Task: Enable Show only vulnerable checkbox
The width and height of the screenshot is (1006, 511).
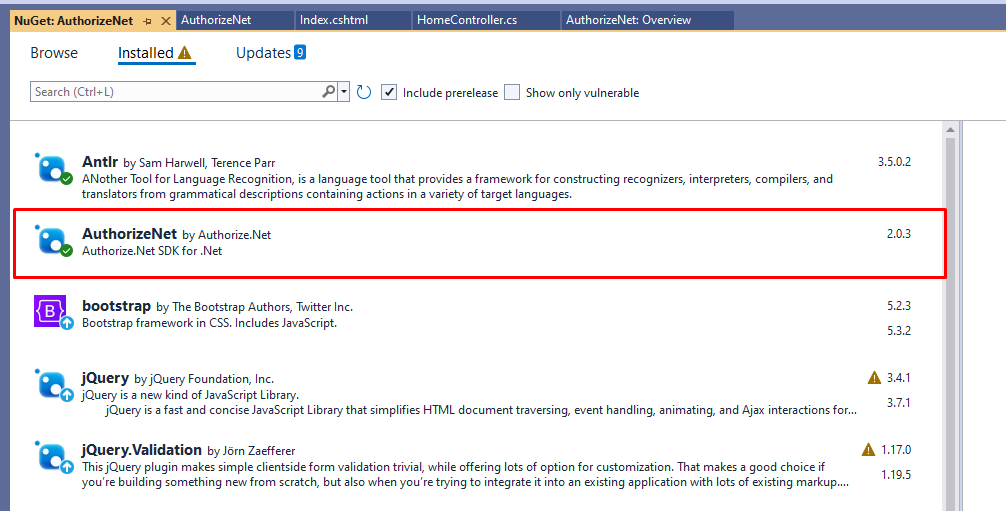Action: 512,92
